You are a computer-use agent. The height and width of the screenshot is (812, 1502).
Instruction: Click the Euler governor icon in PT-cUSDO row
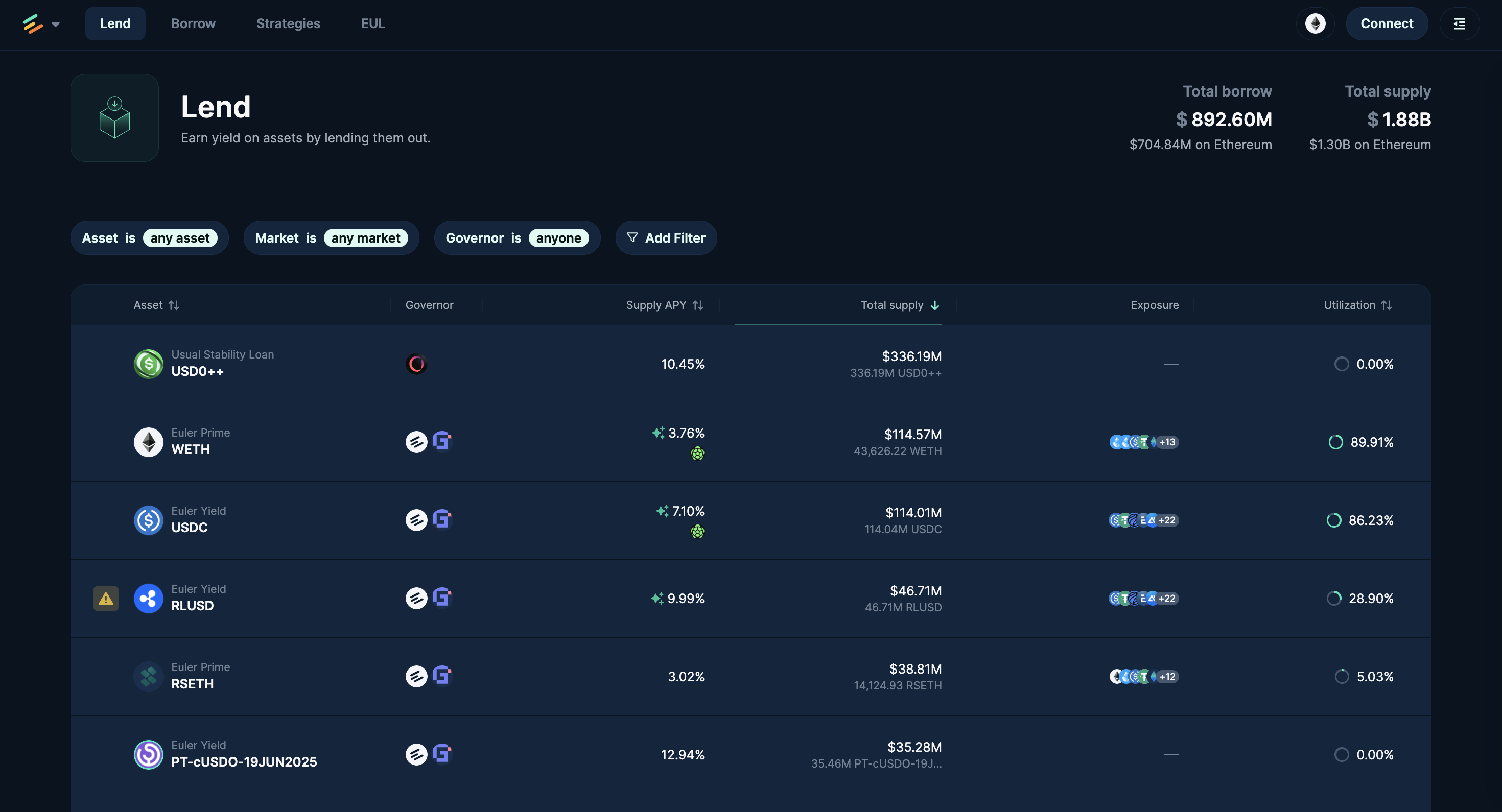point(416,754)
